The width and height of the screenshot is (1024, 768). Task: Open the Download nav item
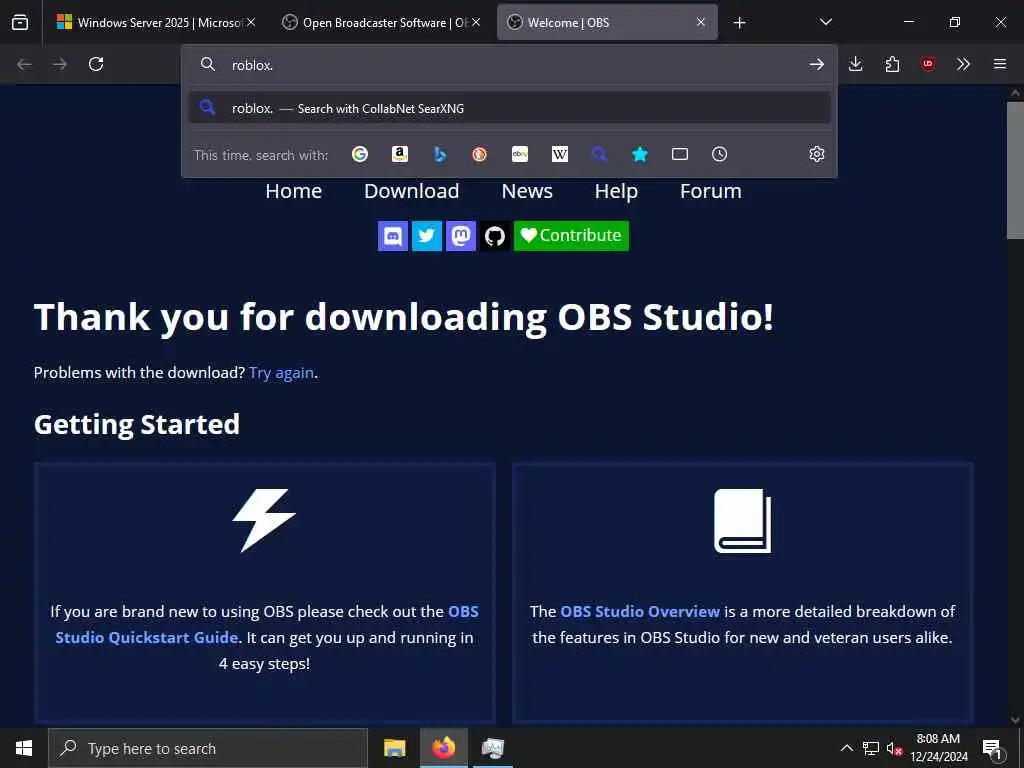(411, 191)
